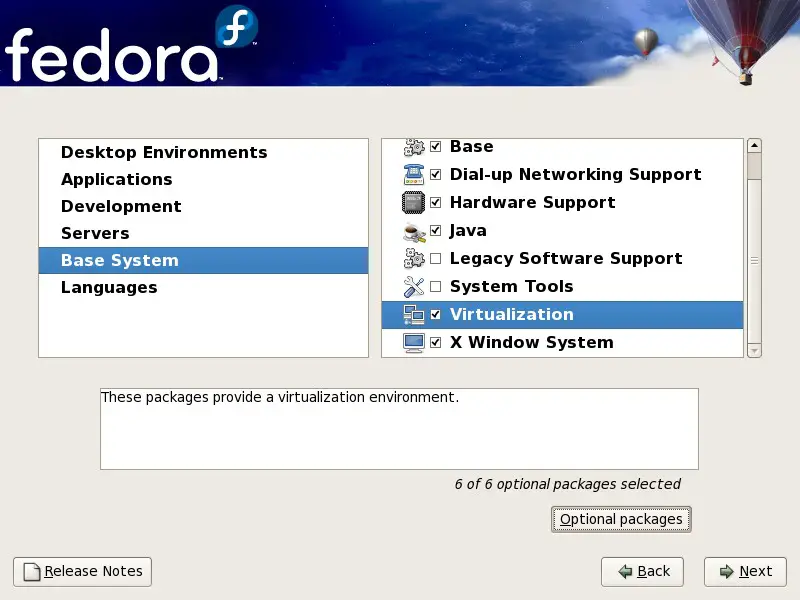Open the Release Notes
The image size is (800, 600).
pos(82,571)
